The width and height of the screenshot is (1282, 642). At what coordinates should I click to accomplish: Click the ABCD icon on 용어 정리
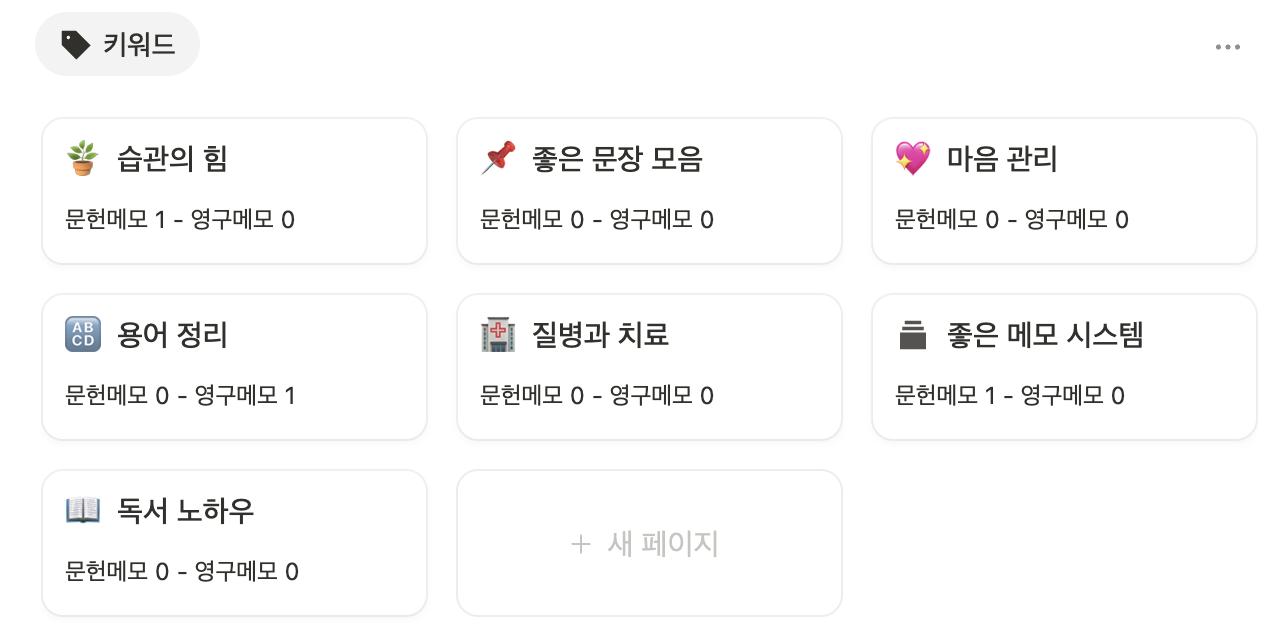[83, 335]
